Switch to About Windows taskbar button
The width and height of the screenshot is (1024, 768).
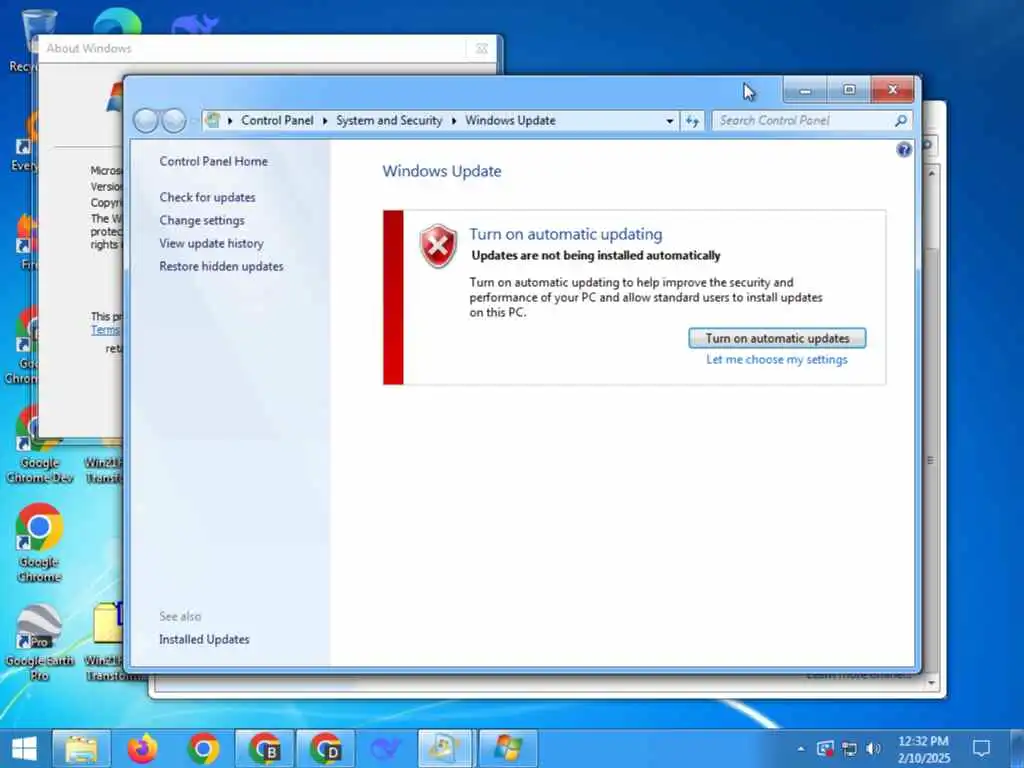click(x=508, y=749)
